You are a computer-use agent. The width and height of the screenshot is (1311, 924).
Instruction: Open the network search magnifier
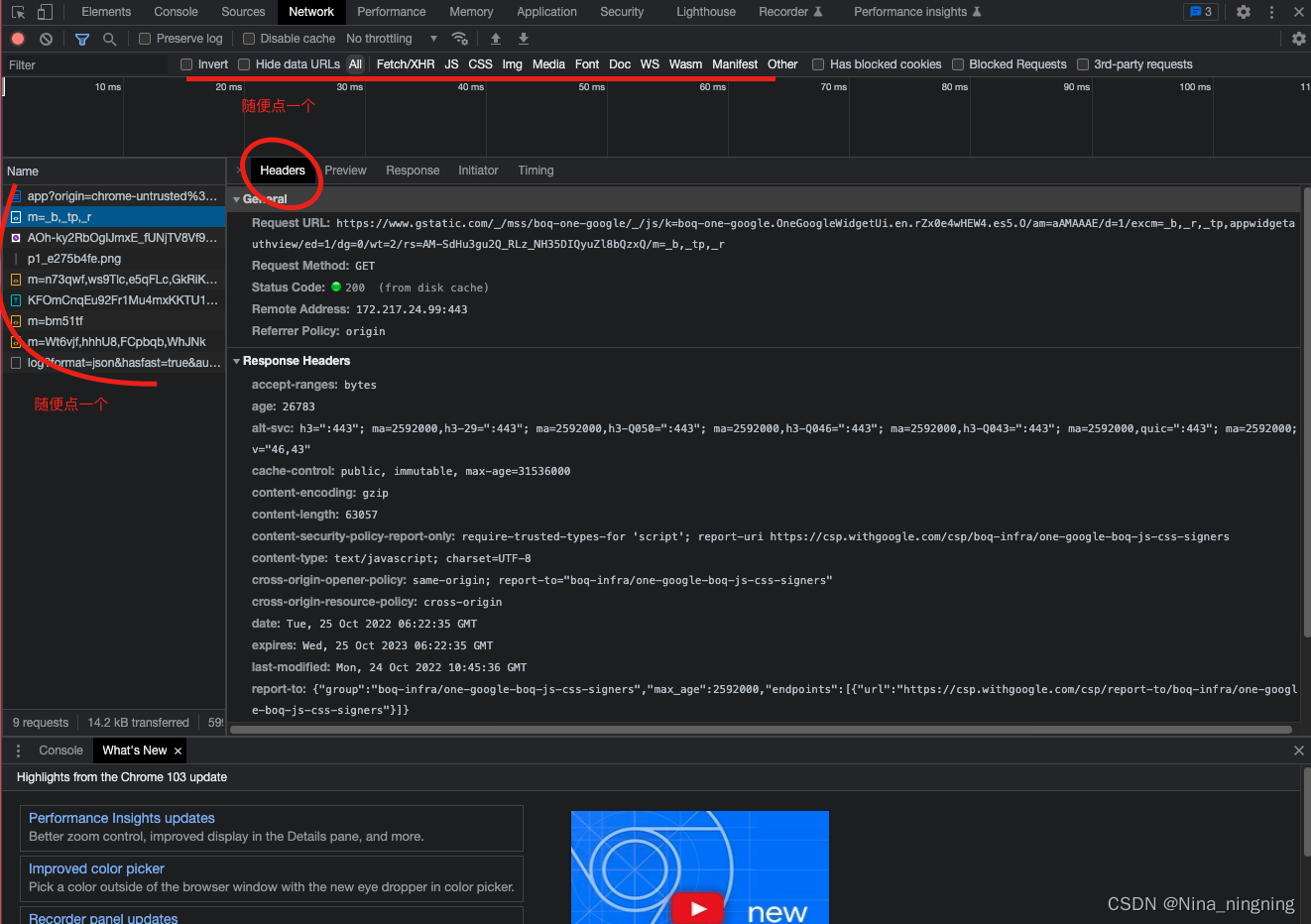click(x=110, y=39)
